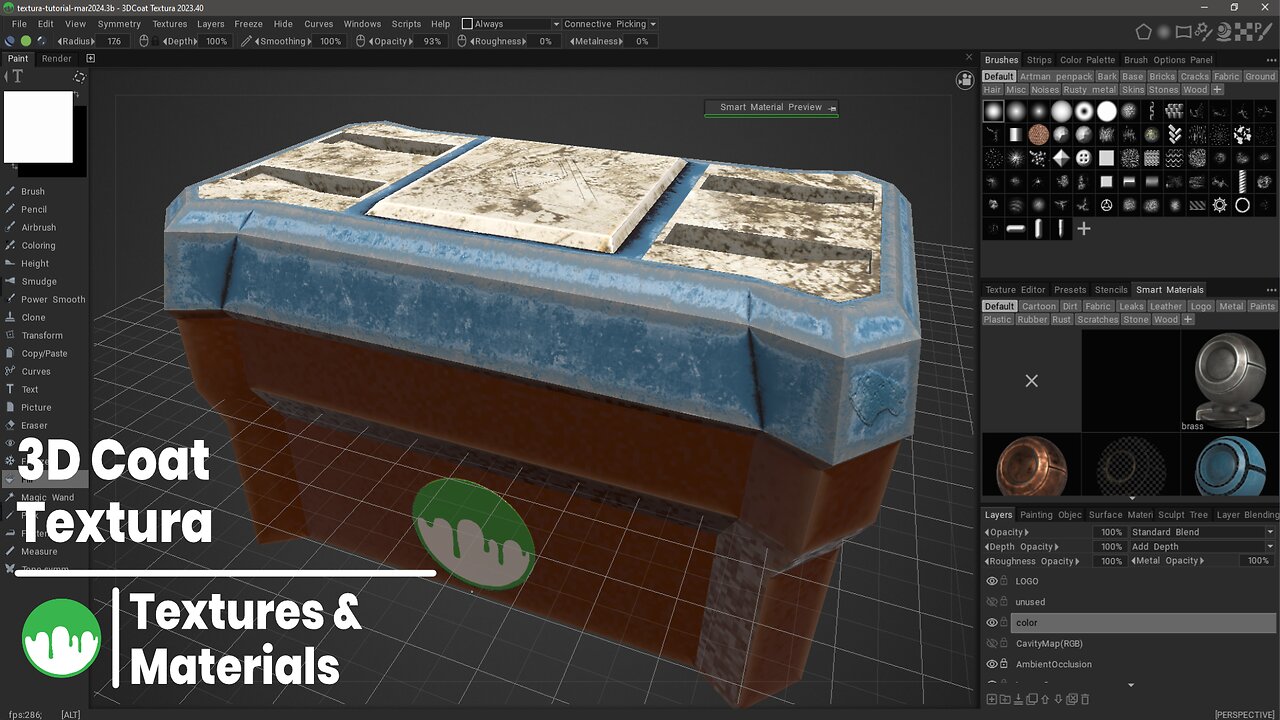Switch to the Render tab
Screen dimensions: 1280x720
[x=57, y=59]
